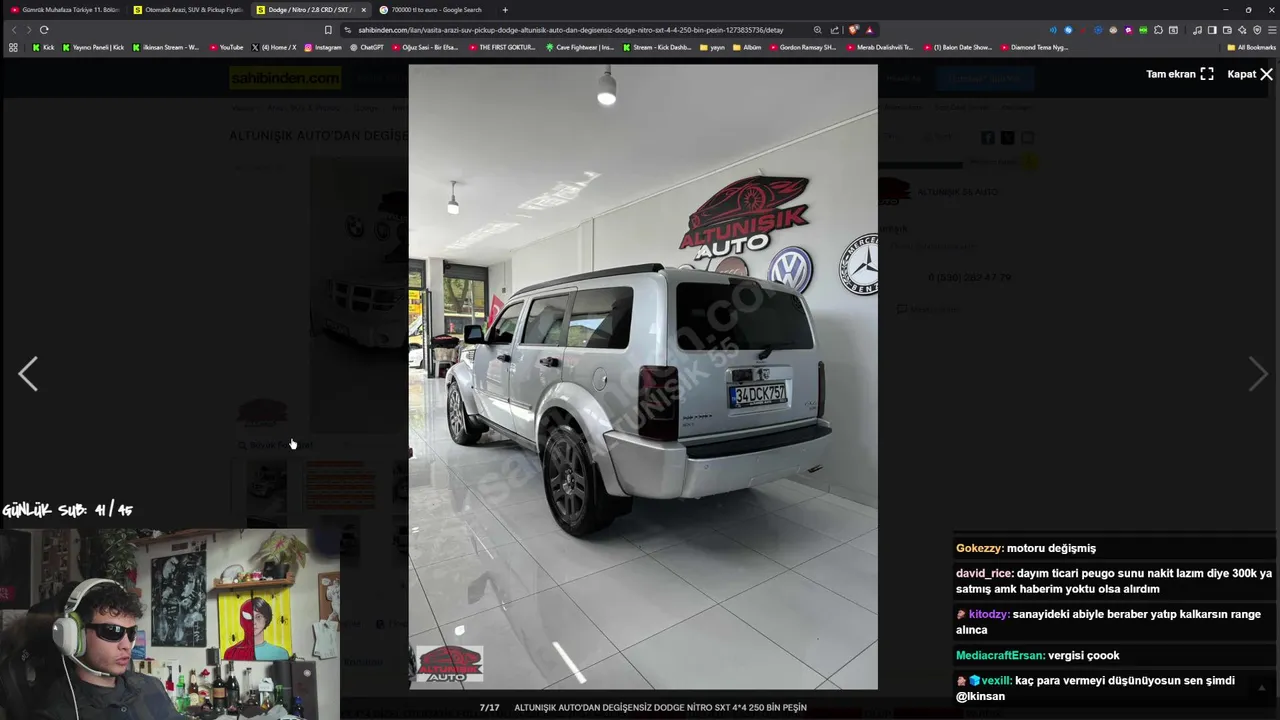Open the browser main hamburger menu

point(1271,30)
